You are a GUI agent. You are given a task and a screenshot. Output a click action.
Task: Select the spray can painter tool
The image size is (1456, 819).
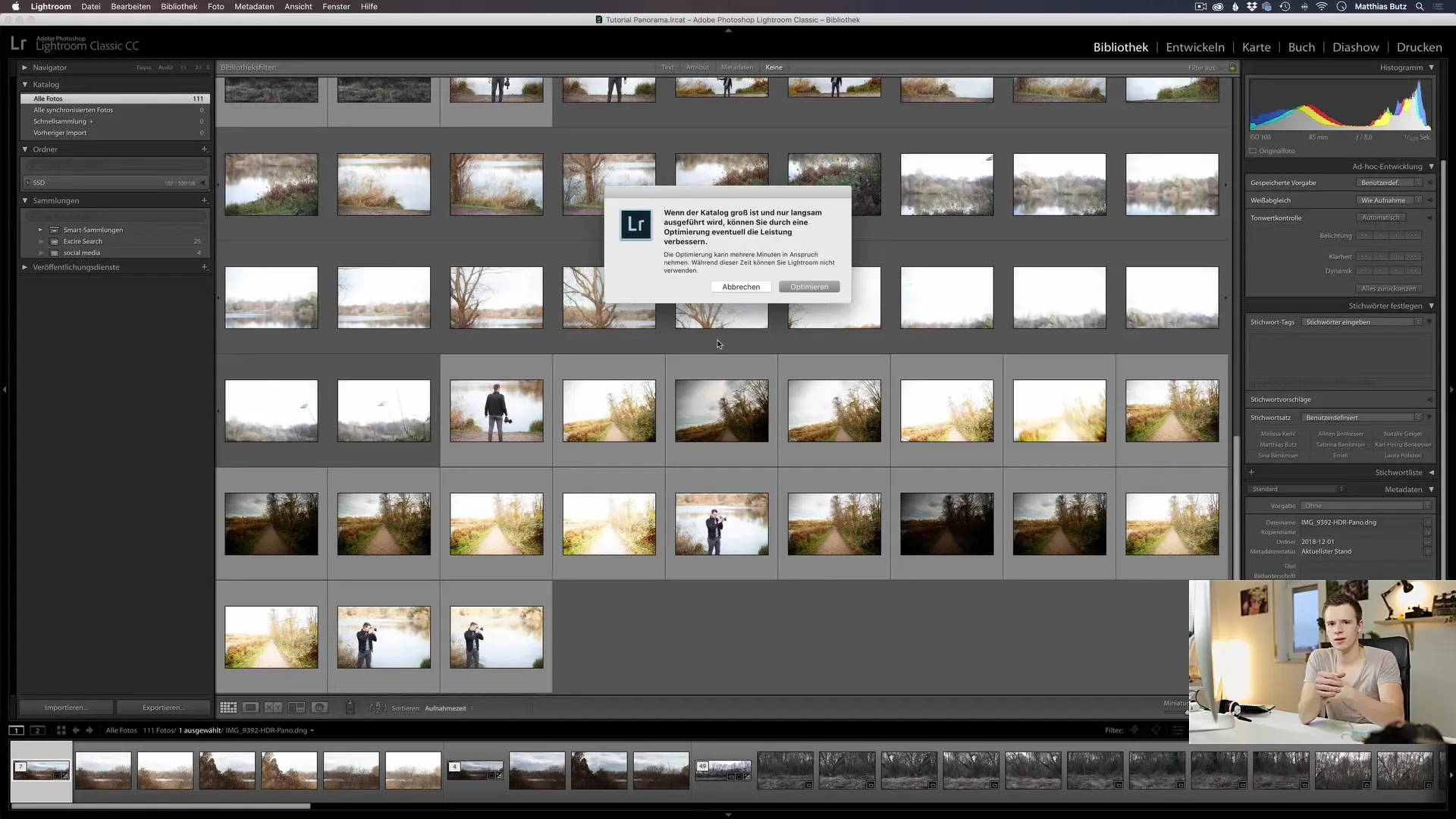tap(350, 708)
